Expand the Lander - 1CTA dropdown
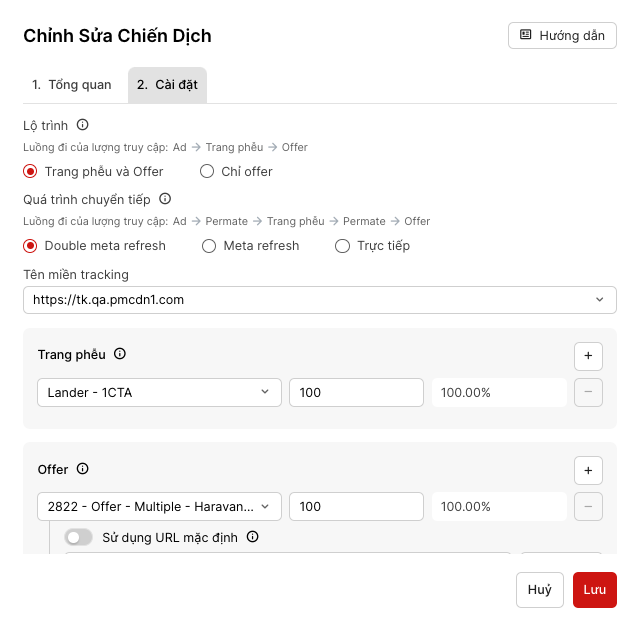Screen dimensions: 640x629 point(160,392)
